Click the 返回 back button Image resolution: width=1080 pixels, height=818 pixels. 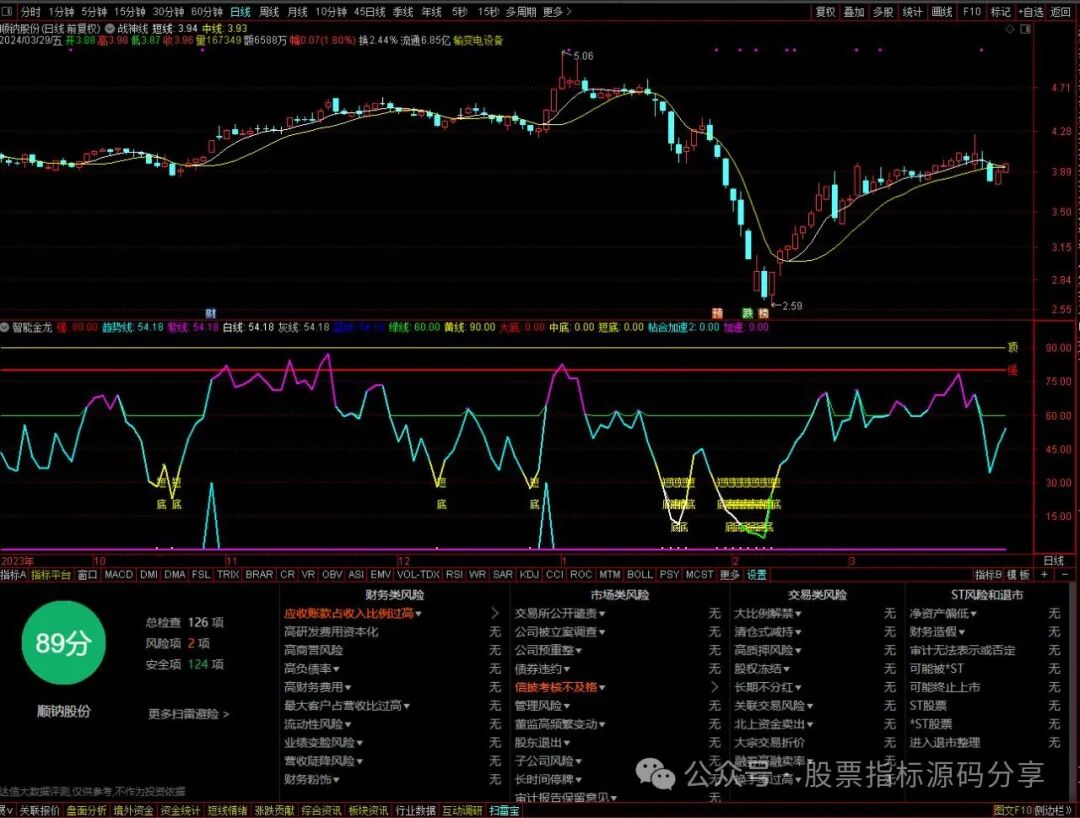pos(1061,12)
